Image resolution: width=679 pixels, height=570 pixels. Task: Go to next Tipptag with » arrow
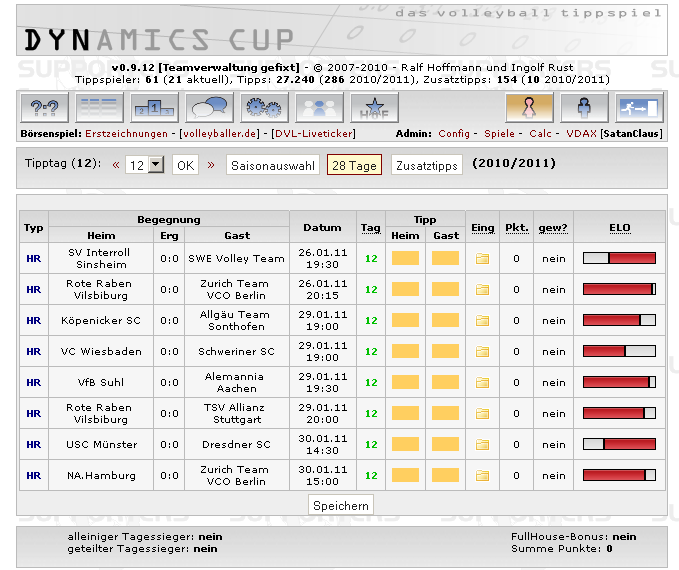point(211,165)
